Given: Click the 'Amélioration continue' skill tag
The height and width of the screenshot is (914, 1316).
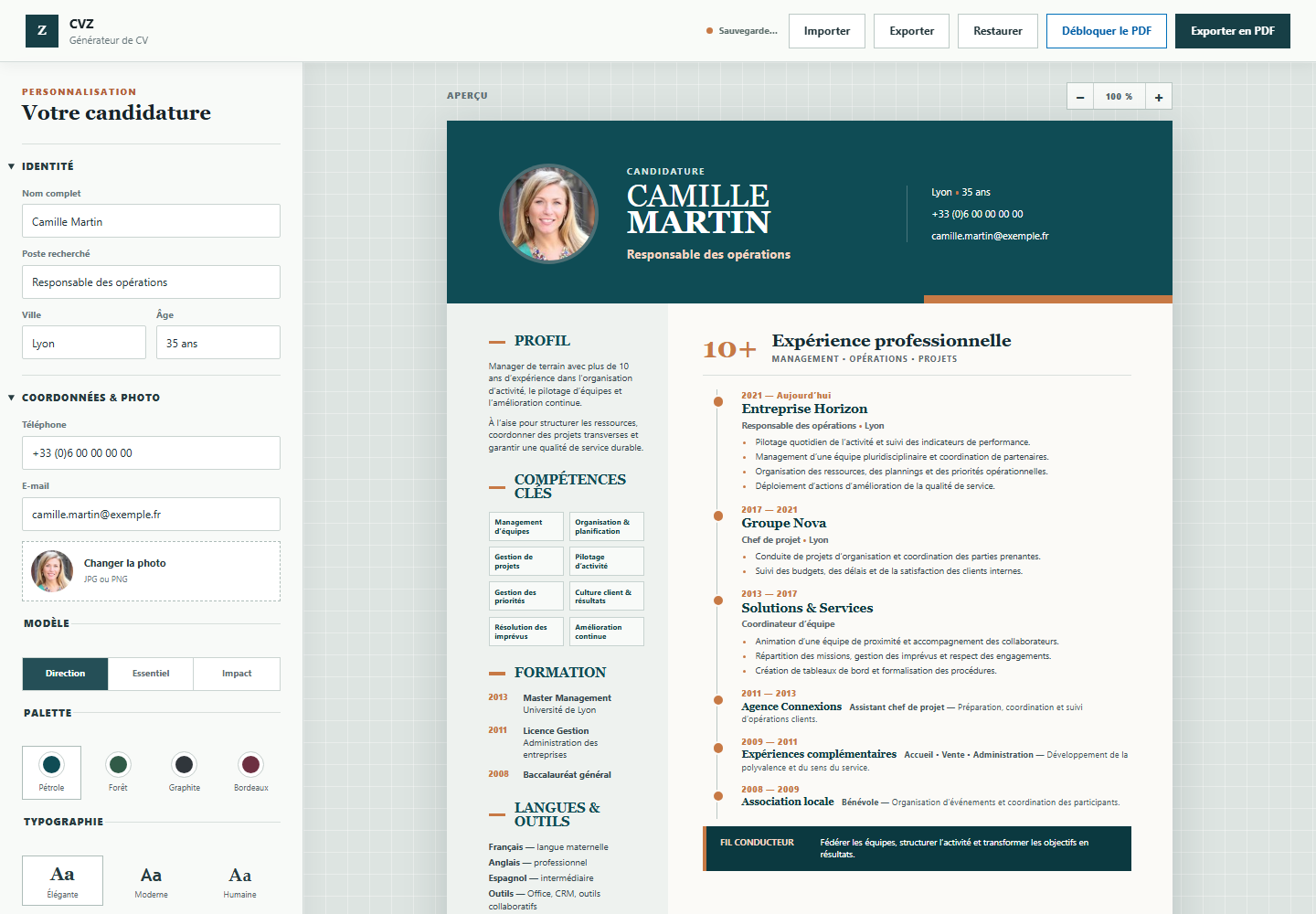Looking at the screenshot, I should tap(607, 632).
